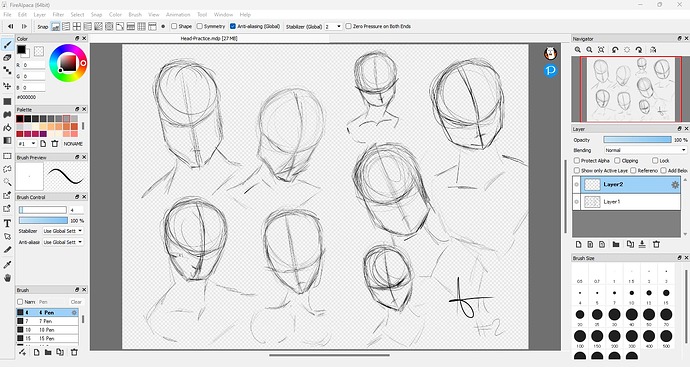
Task: Select the 100 brush size dot
Action: pos(580,337)
